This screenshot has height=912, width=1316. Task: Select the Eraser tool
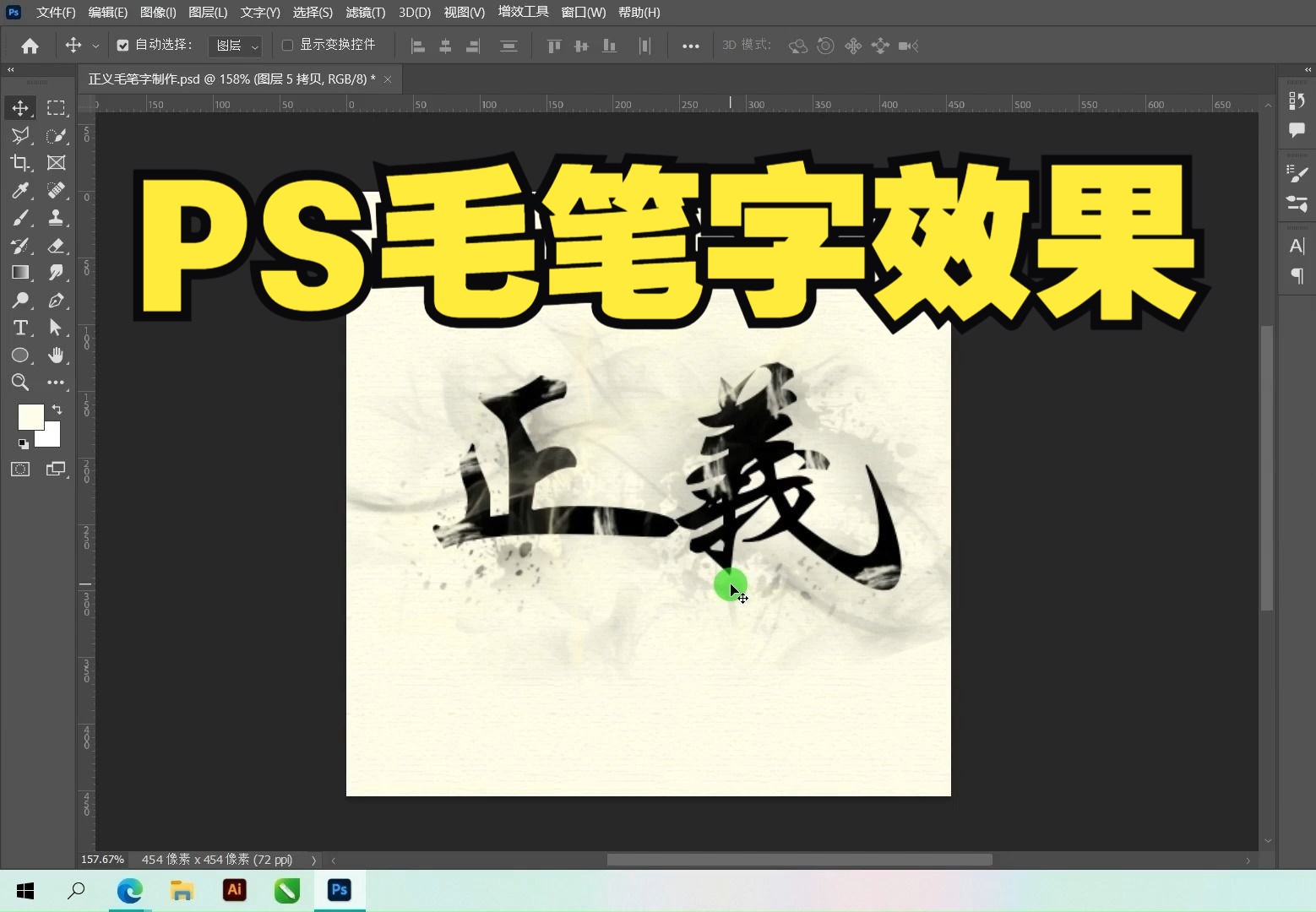click(x=56, y=246)
